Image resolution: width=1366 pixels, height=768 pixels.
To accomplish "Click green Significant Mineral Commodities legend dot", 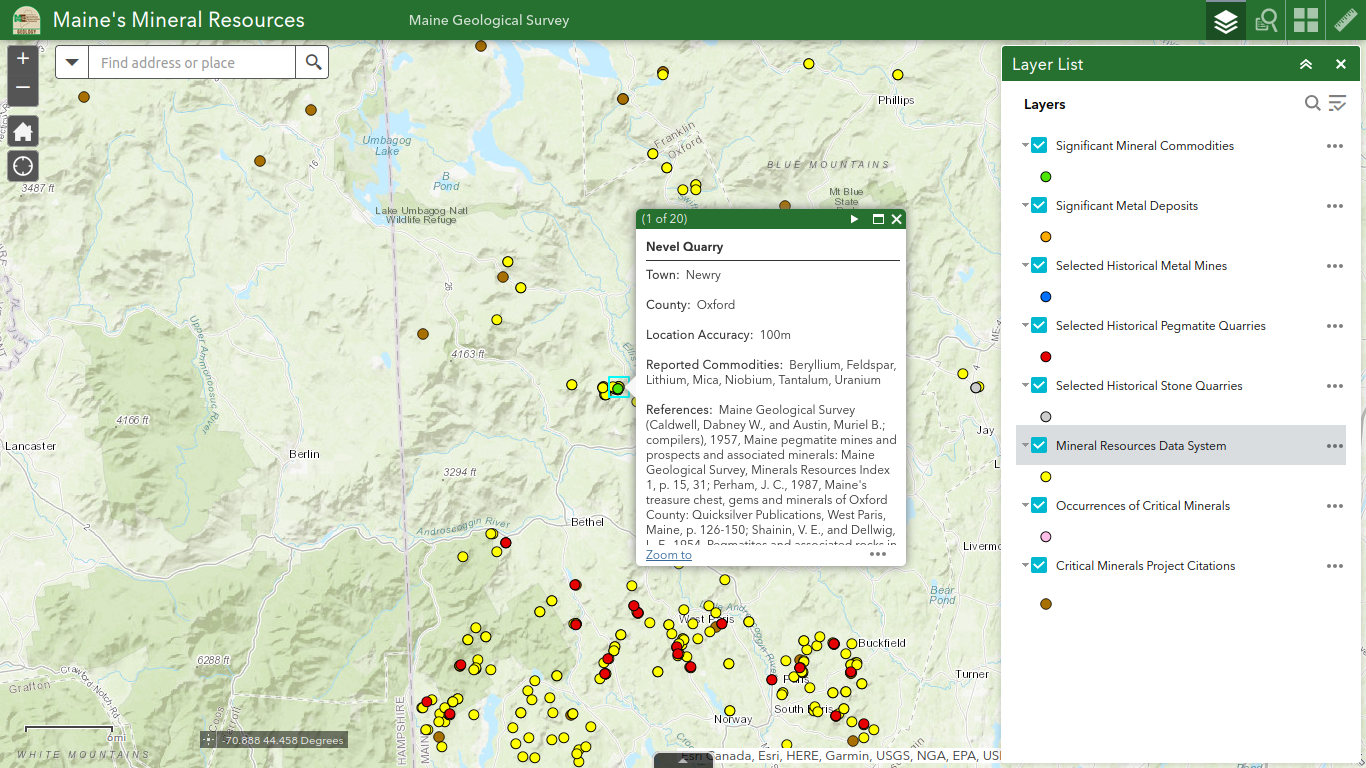I will 1046,177.
